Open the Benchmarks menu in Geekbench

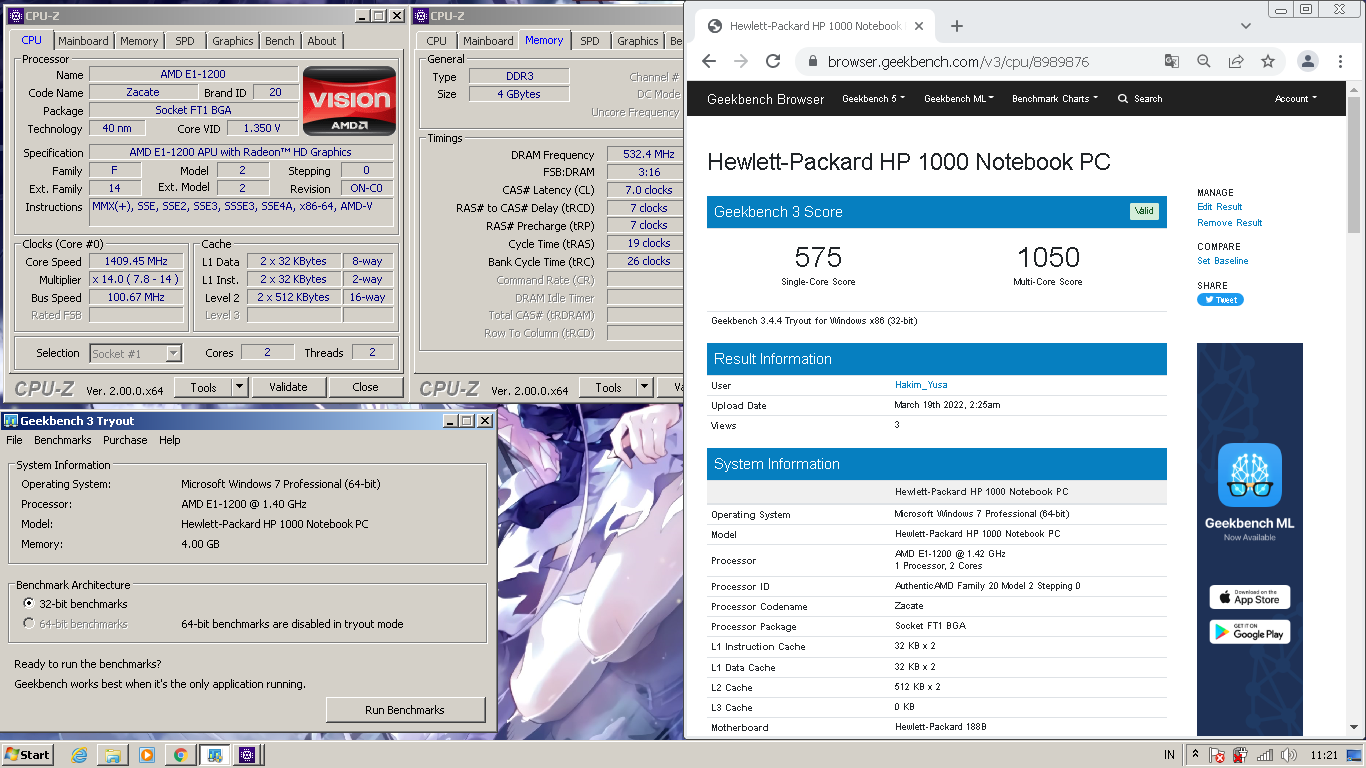pyautogui.click(x=63, y=440)
